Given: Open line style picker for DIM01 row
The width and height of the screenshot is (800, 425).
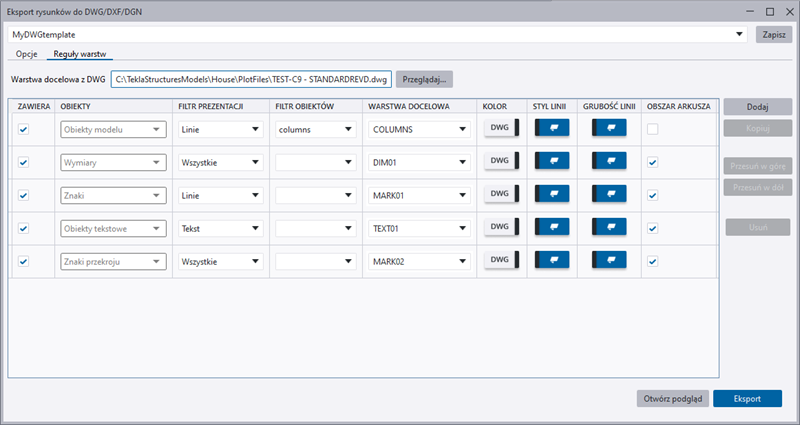Looking at the screenshot, I should coord(552,162).
